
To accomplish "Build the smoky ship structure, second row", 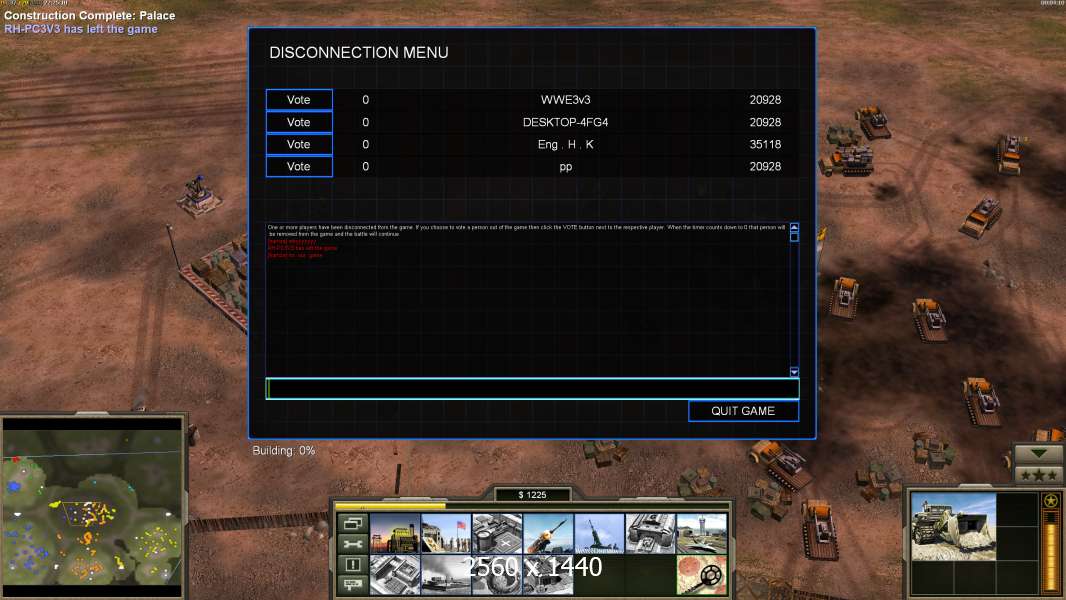I will [x=446, y=575].
